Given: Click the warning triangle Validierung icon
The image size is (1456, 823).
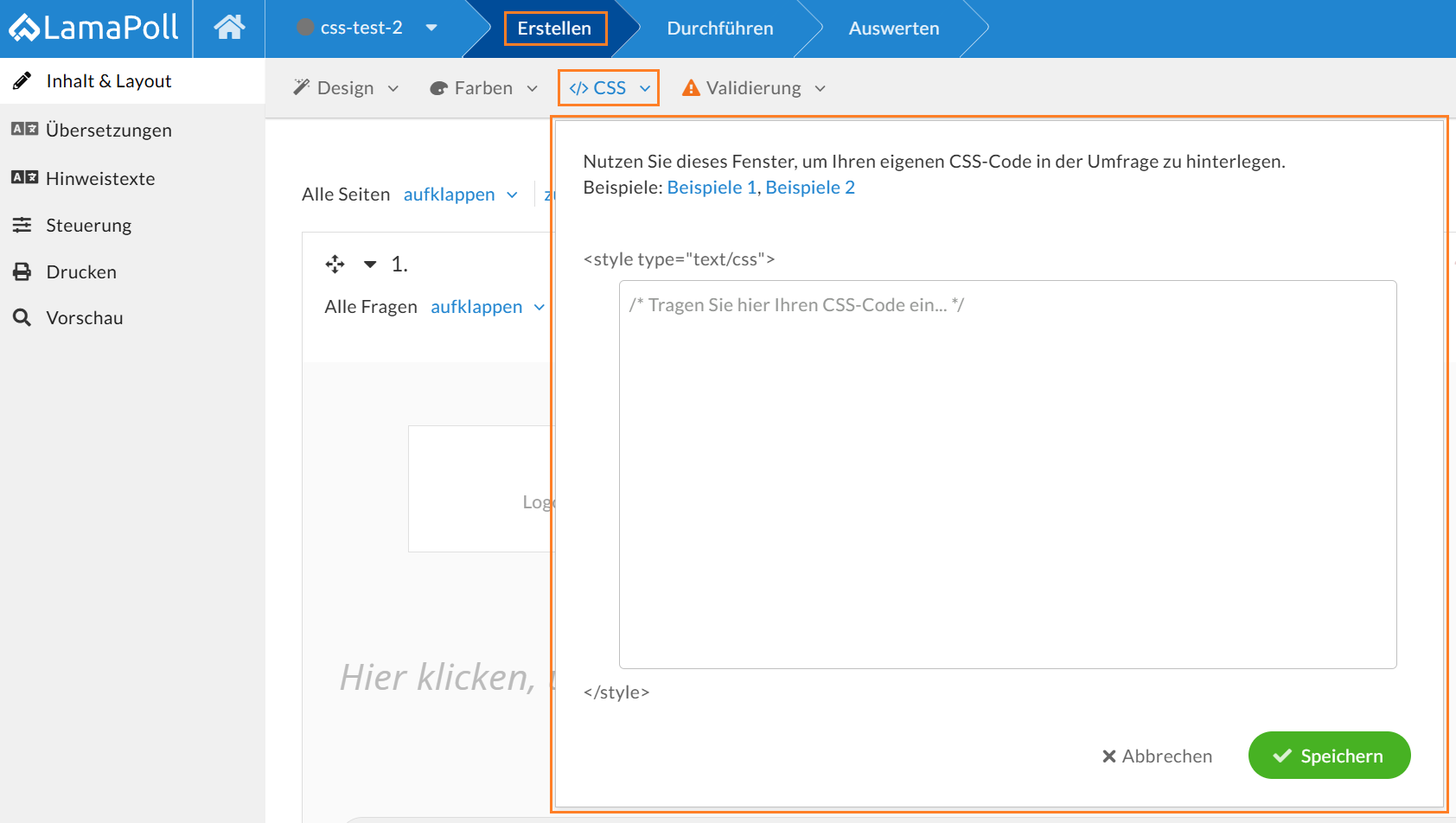Looking at the screenshot, I should pyautogui.click(x=691, y=87).
